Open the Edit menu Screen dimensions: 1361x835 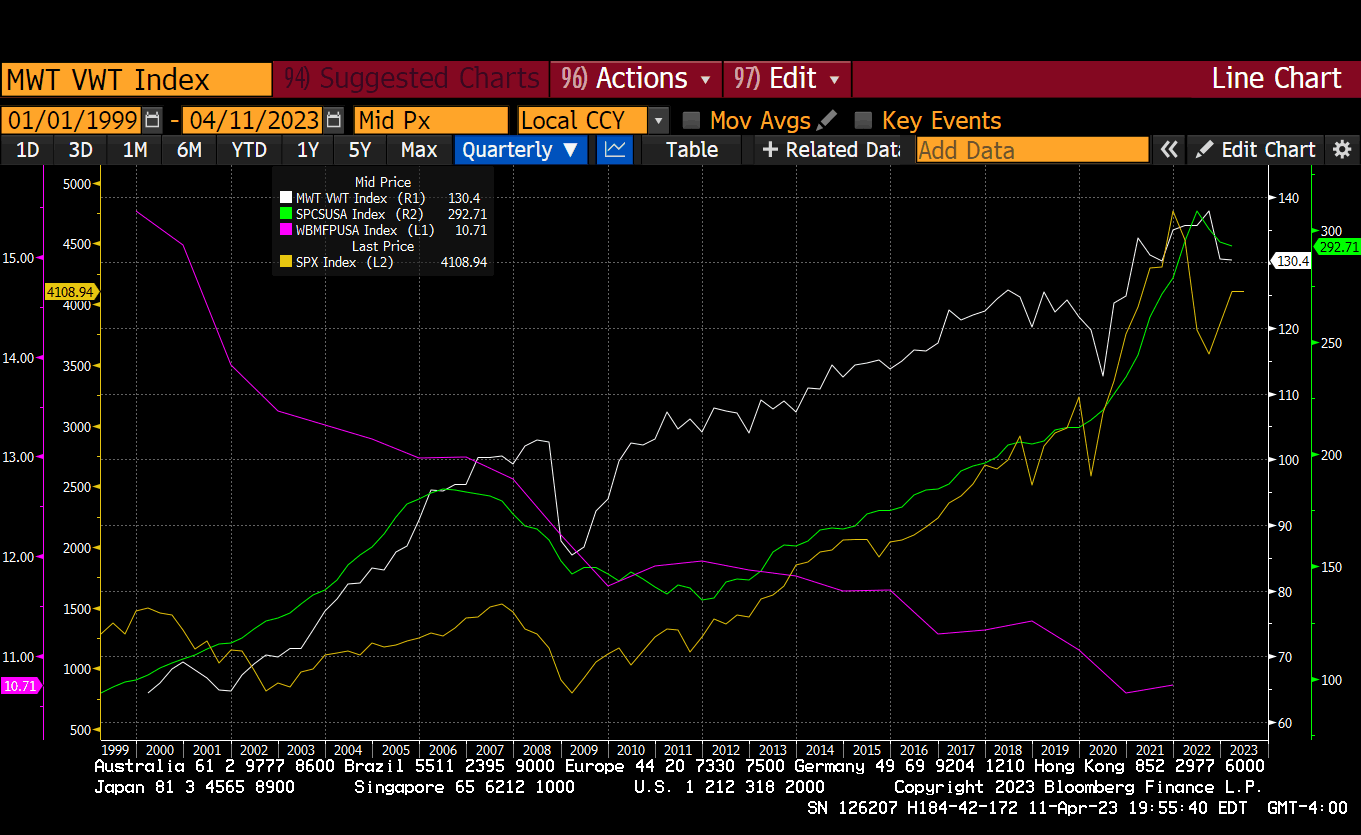[788, 78]
